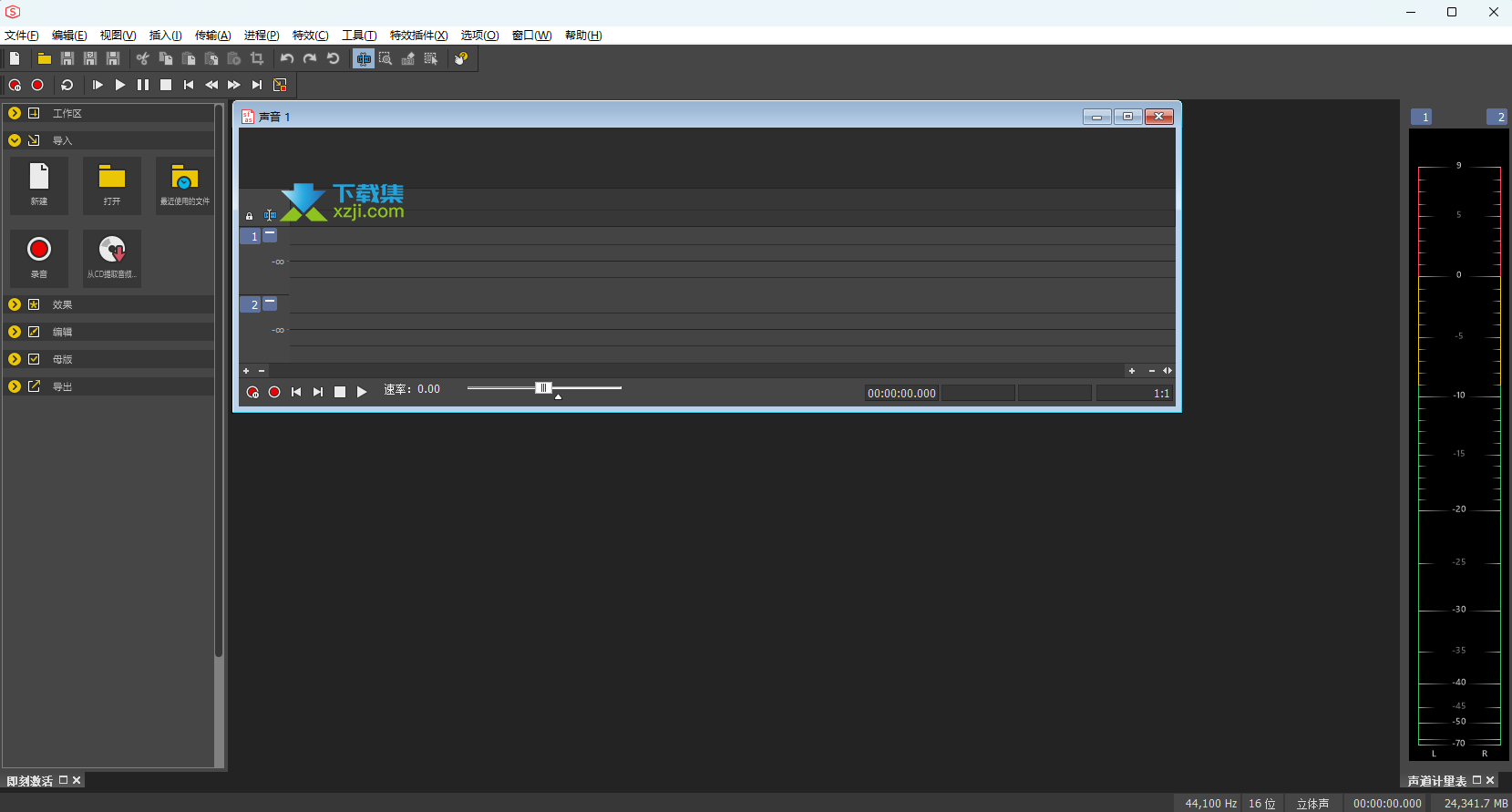The image size is (1512, 812).
Task: Collapse the 导入 import section
Action: click(x=15, y=140)
